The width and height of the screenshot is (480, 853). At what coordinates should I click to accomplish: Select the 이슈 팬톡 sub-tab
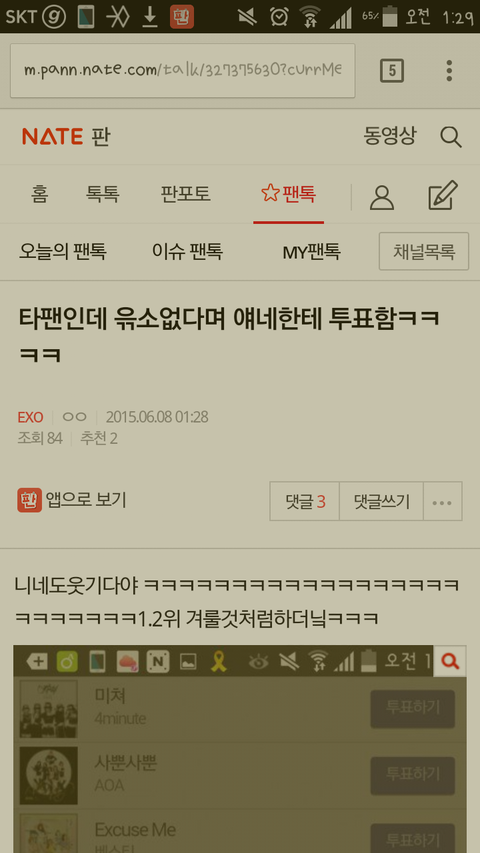pos(187,251)
